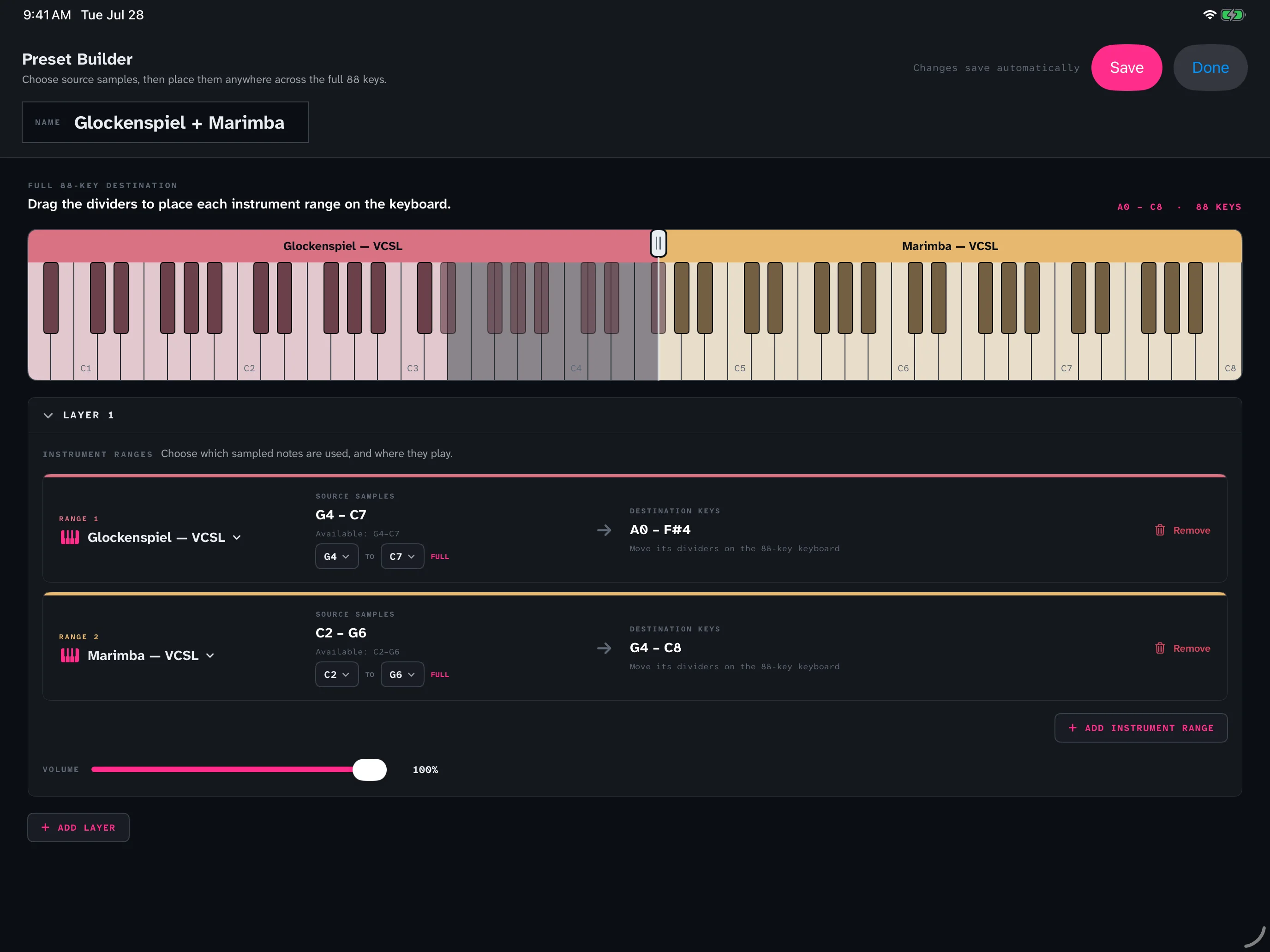Click the destination keys text A0 – F#4
1270x952 pixels.
(659, 530)
